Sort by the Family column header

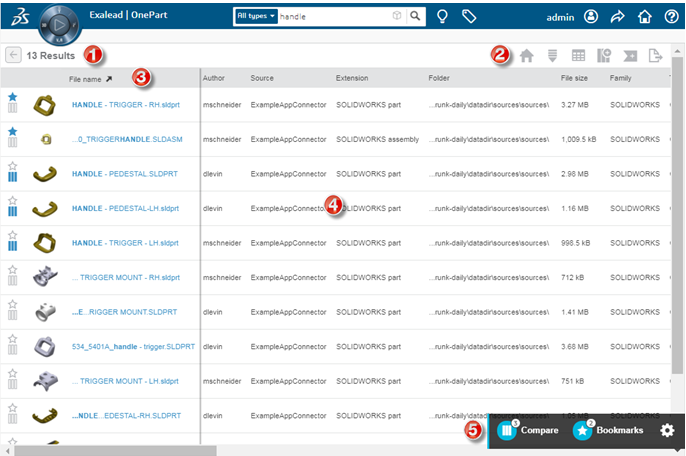click(x=620, y=78)
